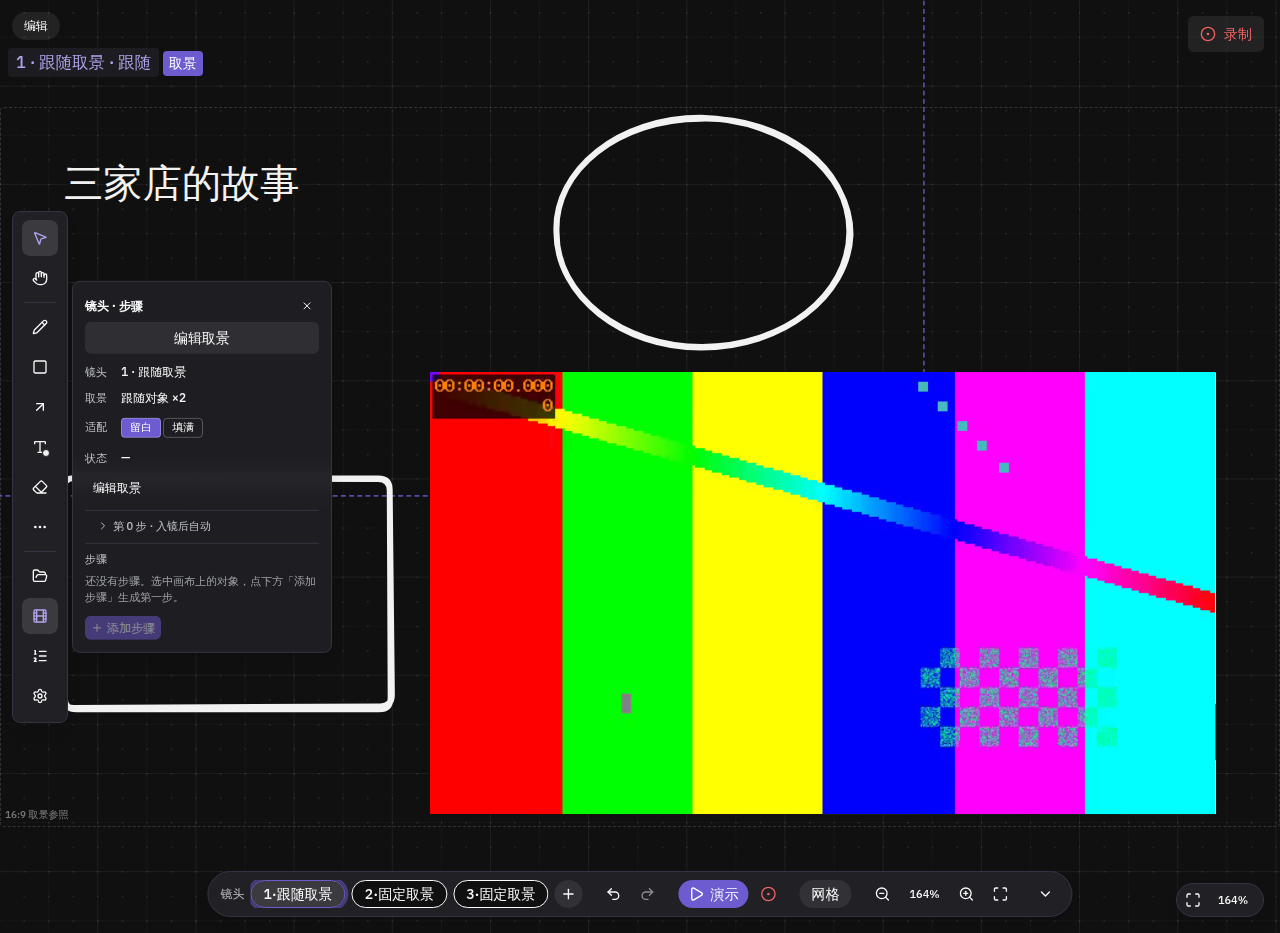Open the numbered steps list icon
1280x933 pixels.
coord(40,656)
